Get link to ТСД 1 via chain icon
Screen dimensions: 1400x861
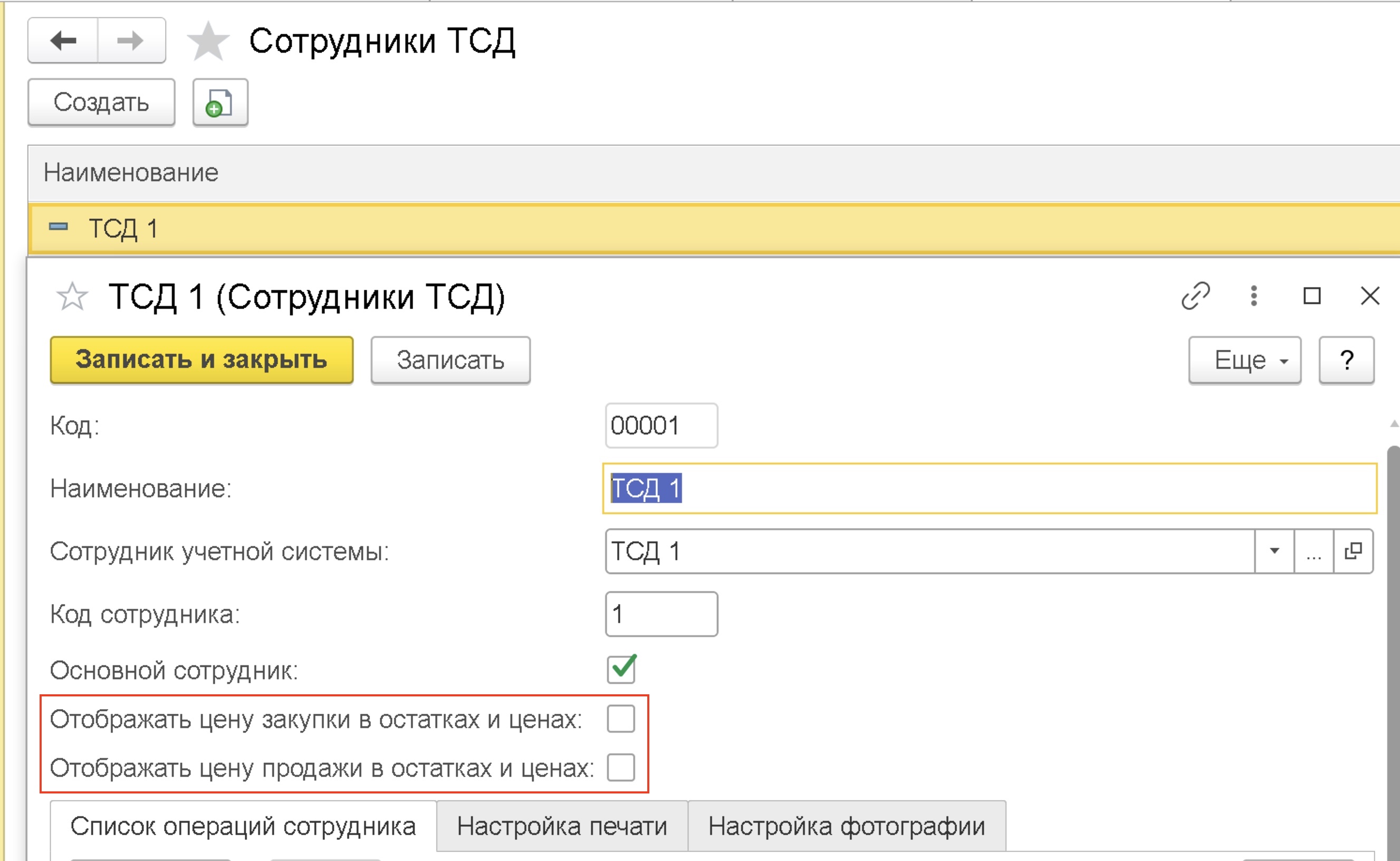(x=1195, y=295)
